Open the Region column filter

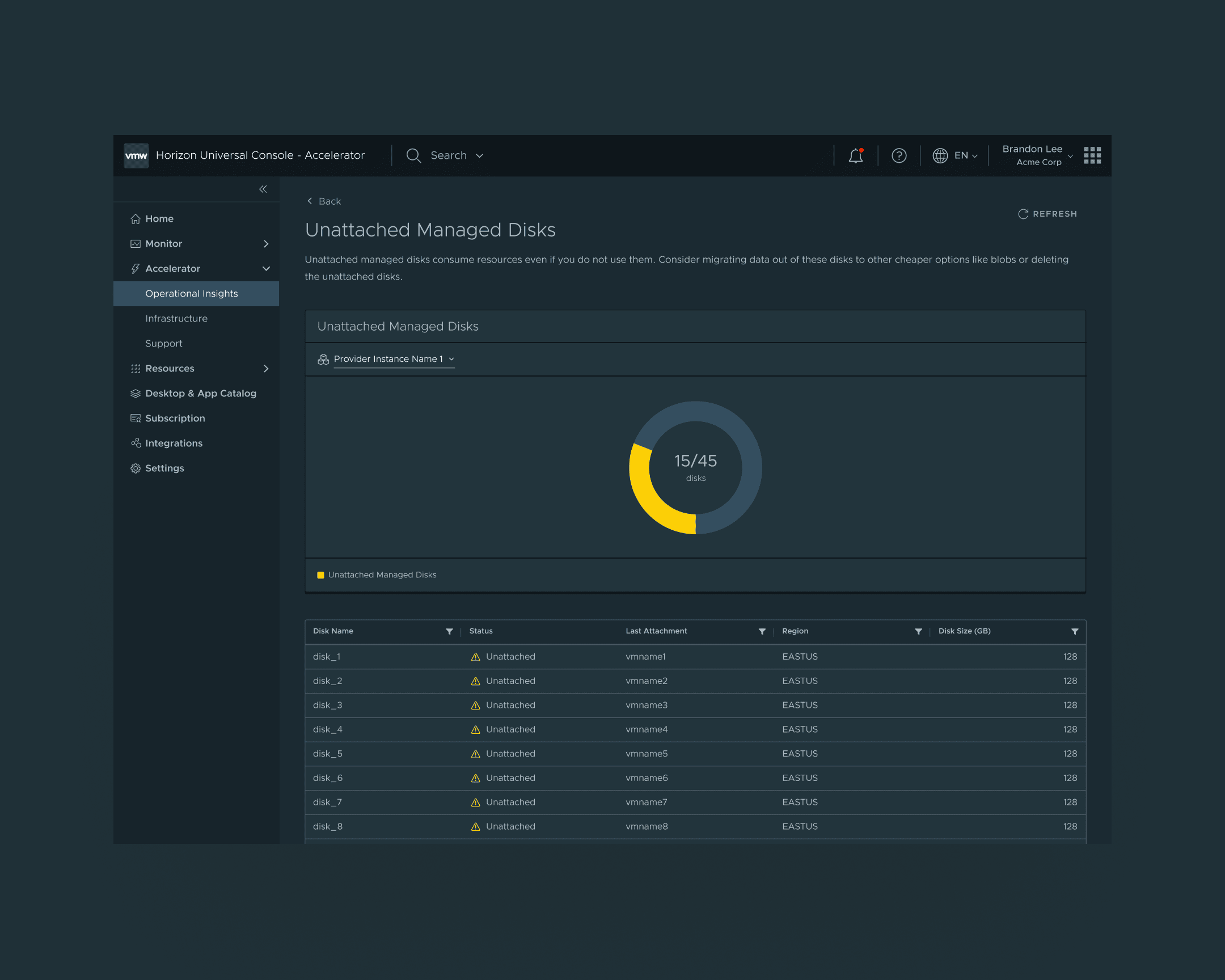919,631
